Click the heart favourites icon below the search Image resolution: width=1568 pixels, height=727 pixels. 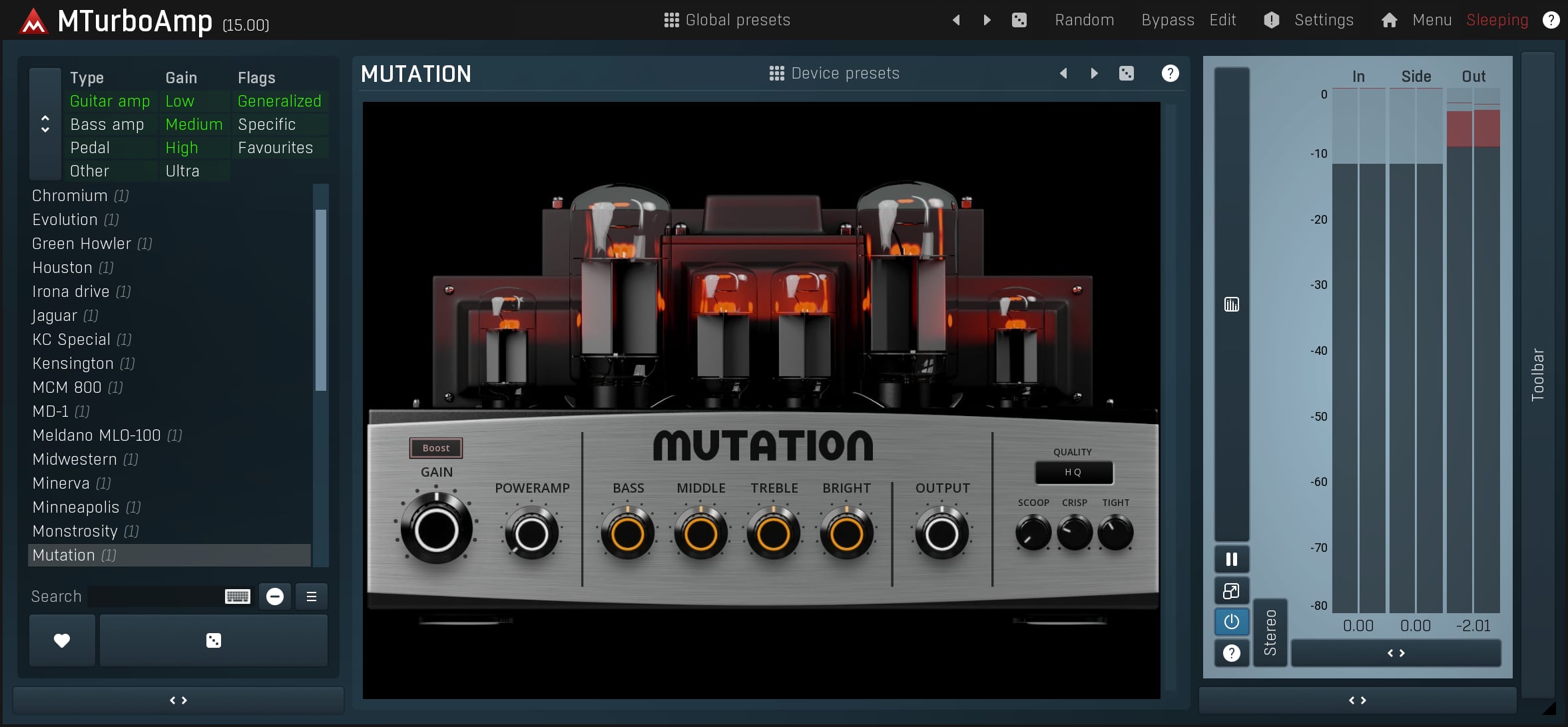point(61,640)
